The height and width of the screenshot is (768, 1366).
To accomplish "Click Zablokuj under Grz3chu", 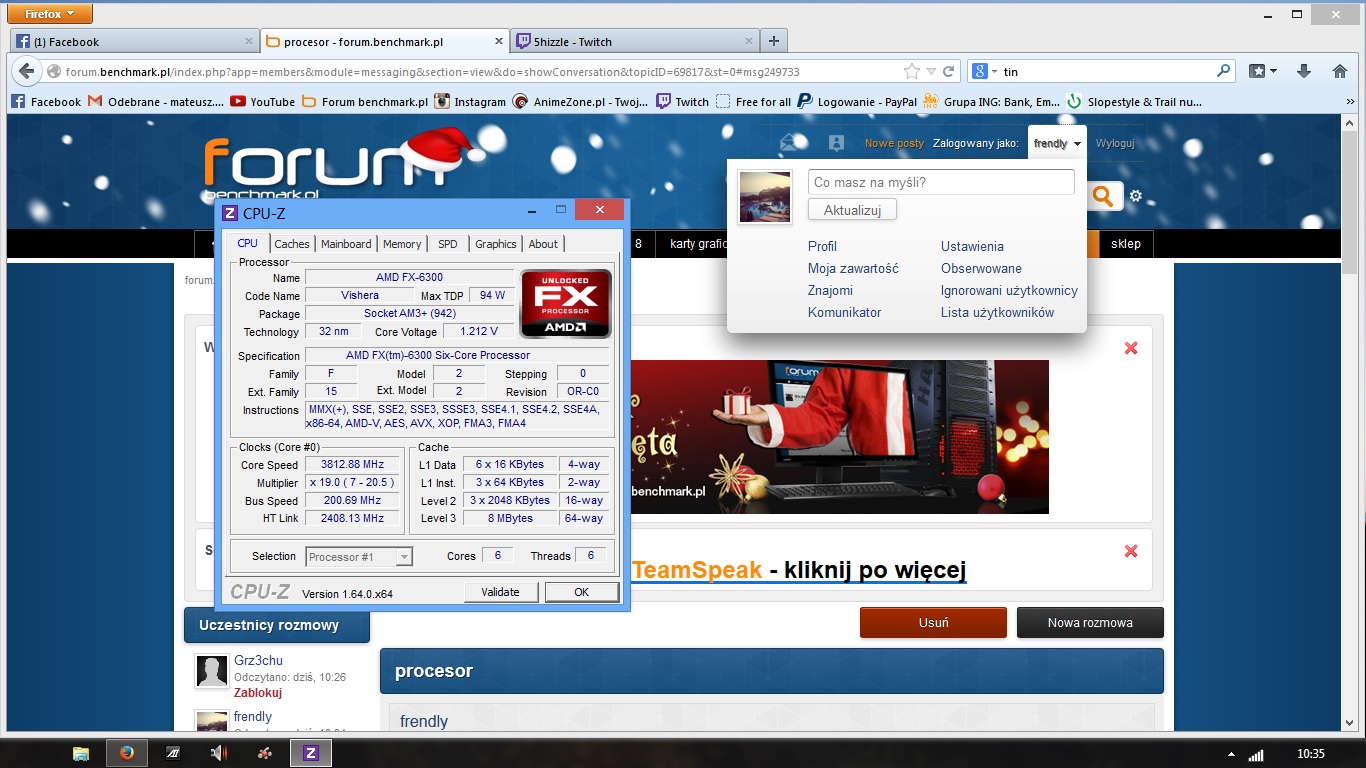I will click(257, 692).
